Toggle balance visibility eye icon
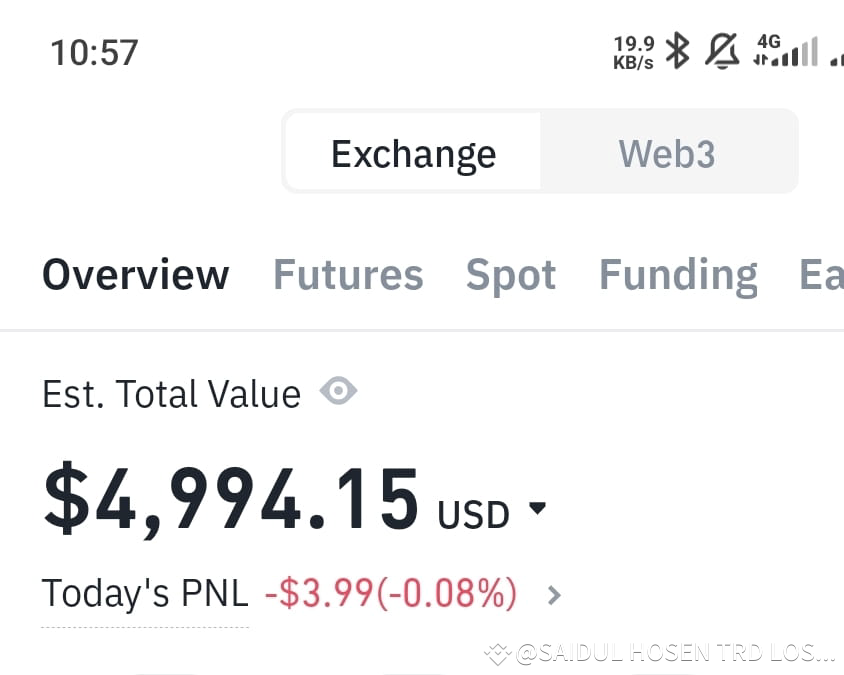 click(338, 390)
